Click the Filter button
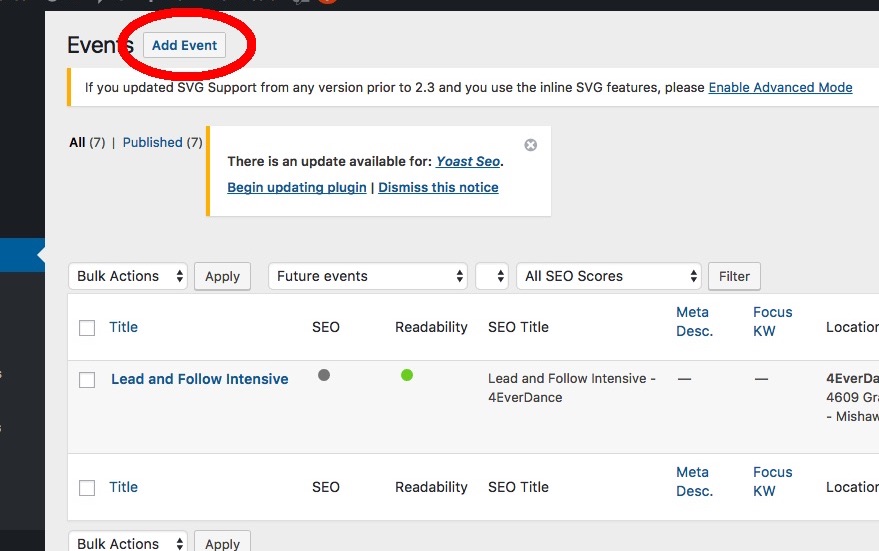 pos(734,276)
